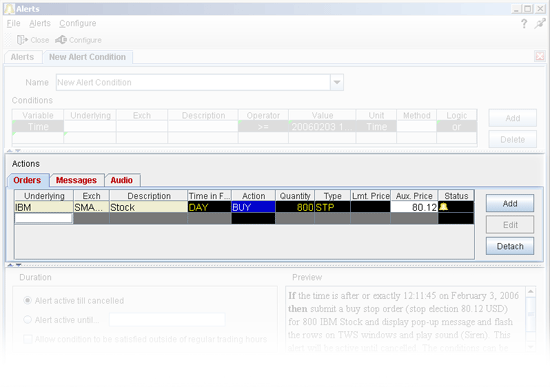Collapse the Conditions panel splitter arrows
The height and width of the screenshot is (387, 550).
(x=14, y=151)
